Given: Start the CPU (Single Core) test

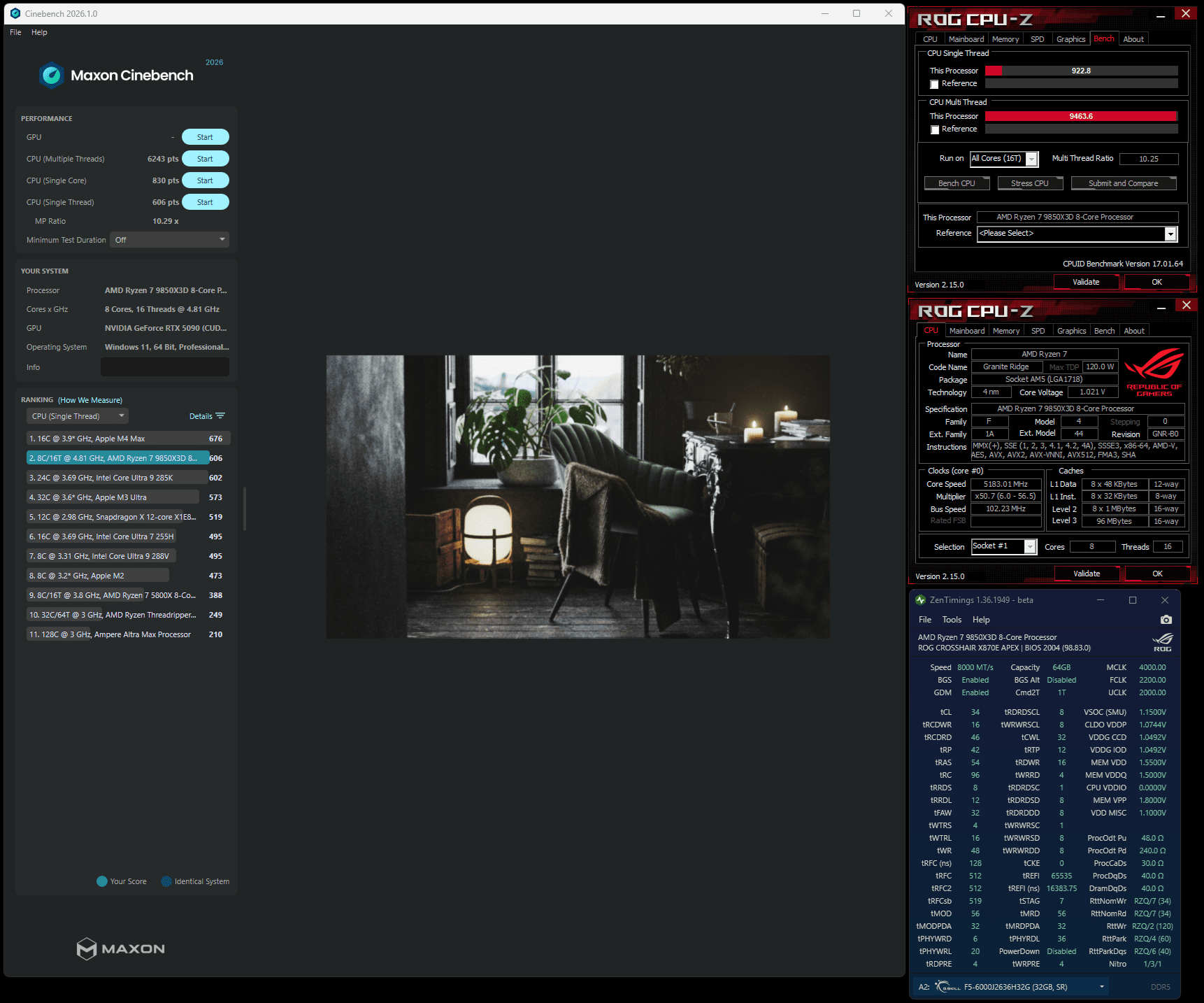Looking at the screenshot, I should tap(205, 180).
